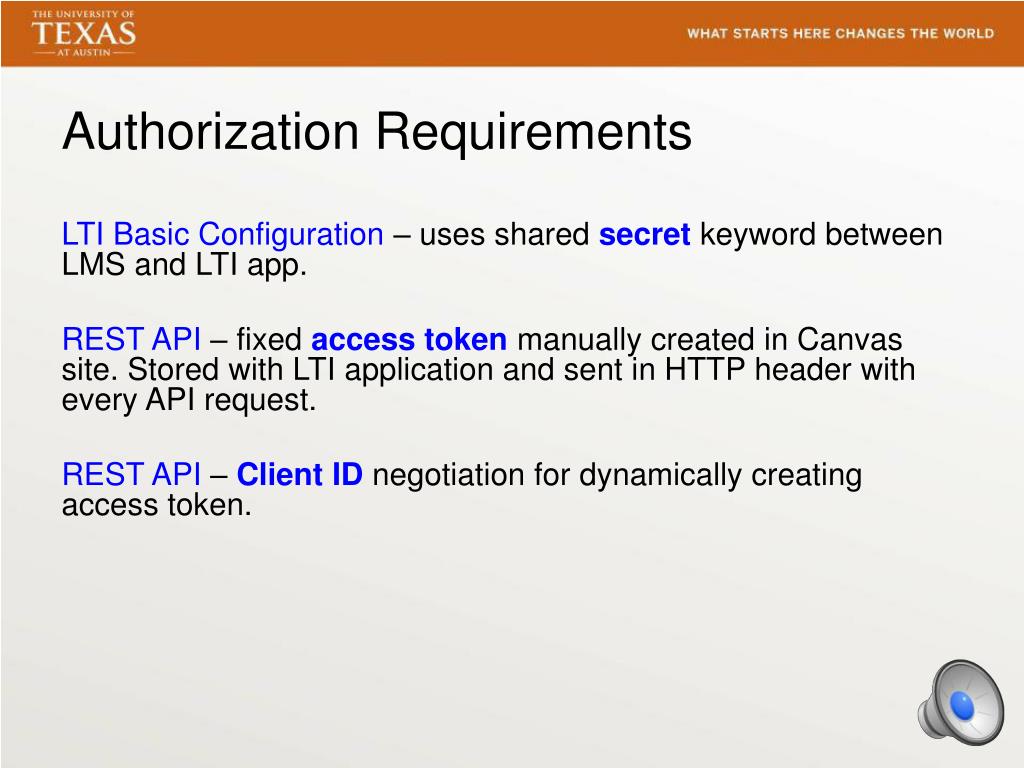
Task: Click the TEXAS wordmark in the header
Action: coord(85,34)
